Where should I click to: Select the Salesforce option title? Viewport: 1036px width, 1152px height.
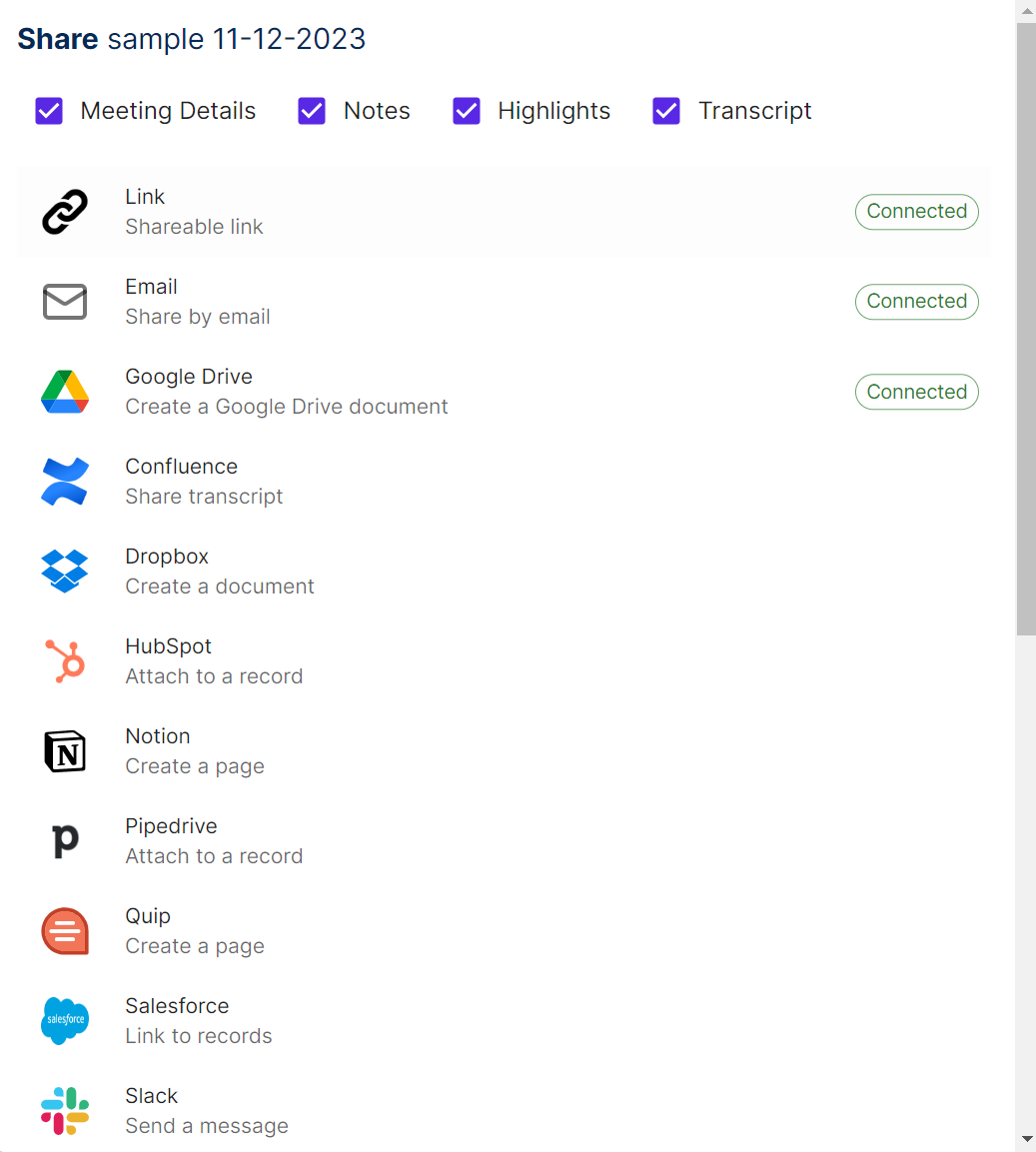tap(177, 1006)
